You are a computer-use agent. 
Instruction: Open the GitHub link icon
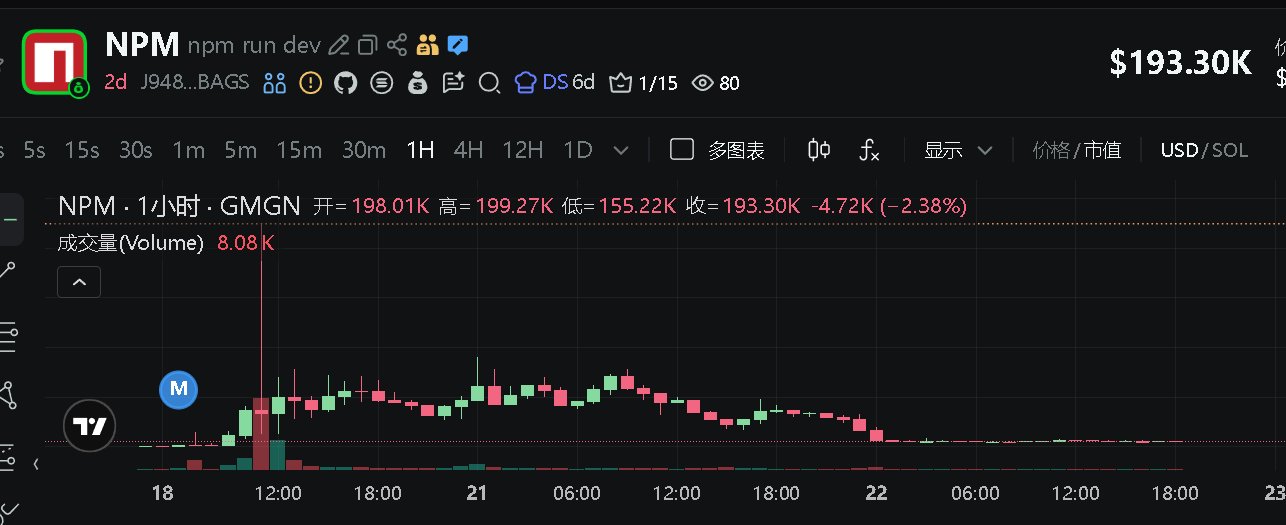tap(345, 83)
